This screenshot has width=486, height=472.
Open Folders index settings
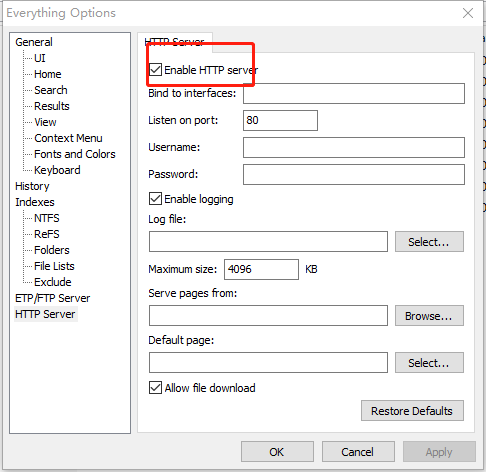52,250
